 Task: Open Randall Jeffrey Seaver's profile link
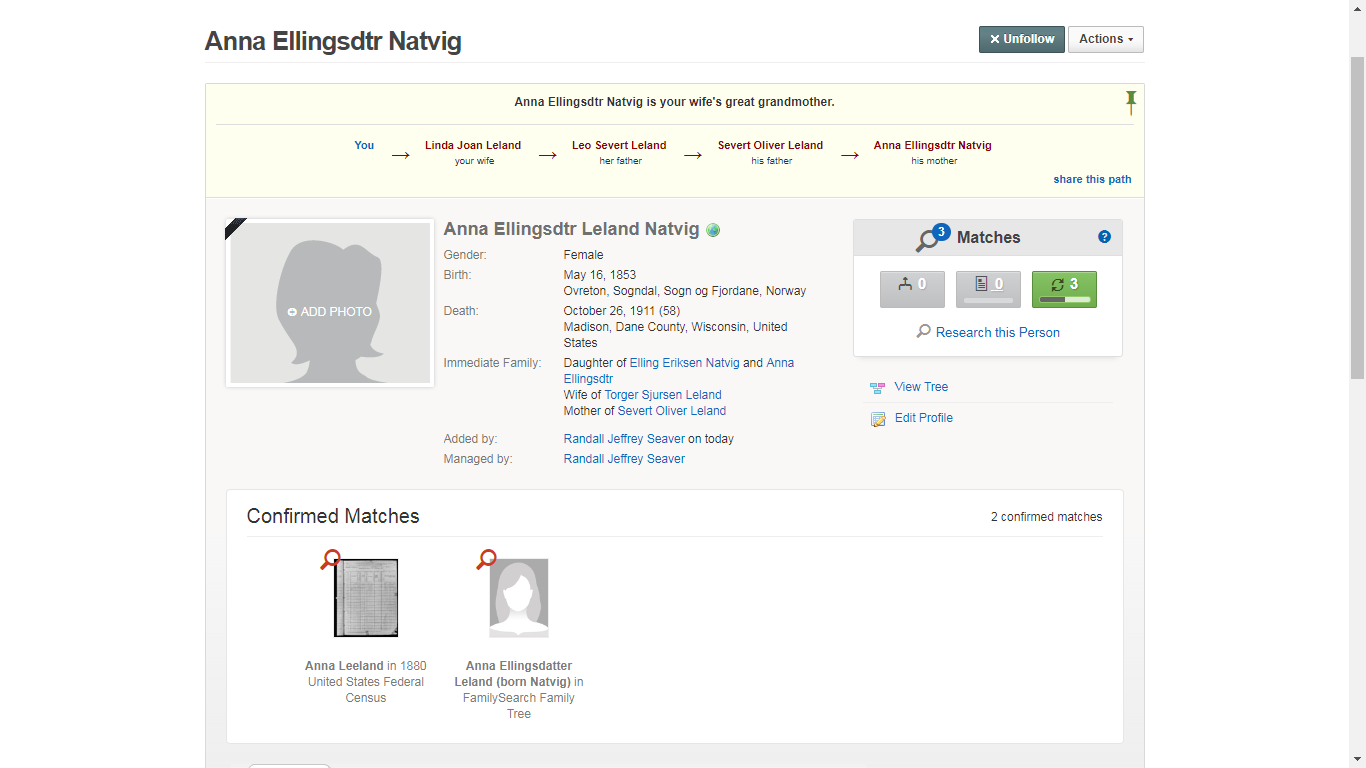pyautogui.click(x=623, y=438)
